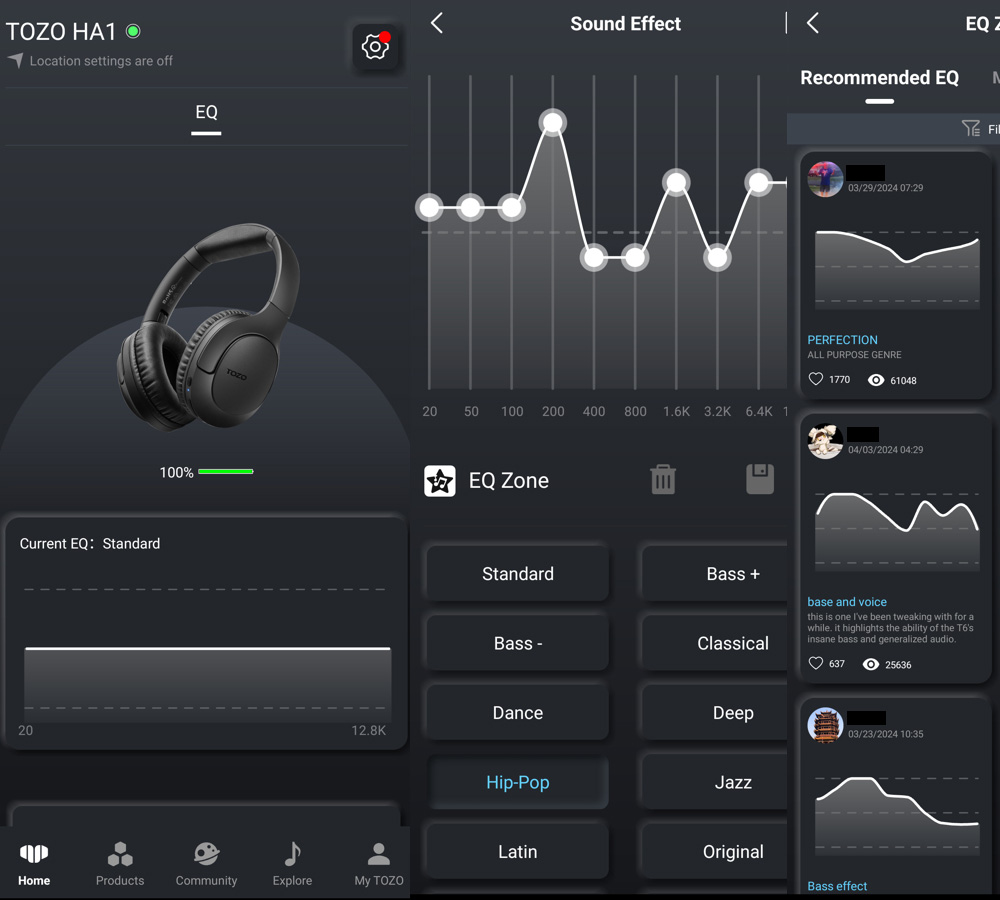Click the 400 Hz slider handle
The height and width of the screenshot is (900, 1000).
tap(594, 258)
